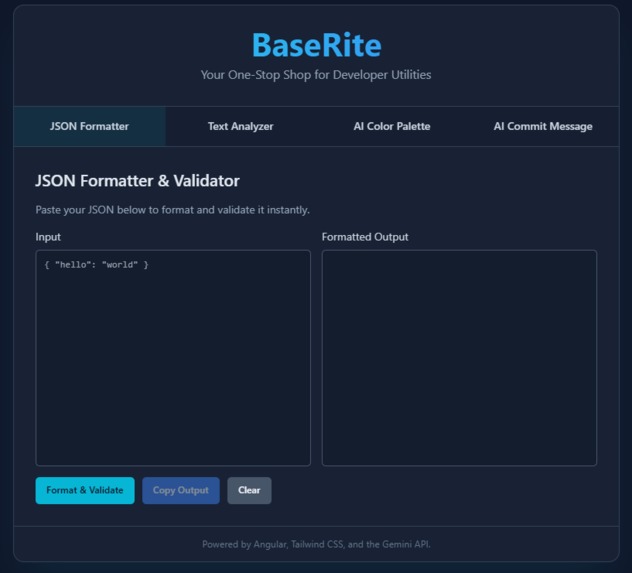Switch to the JSON Formatter tab

click(x=89, y=126)
